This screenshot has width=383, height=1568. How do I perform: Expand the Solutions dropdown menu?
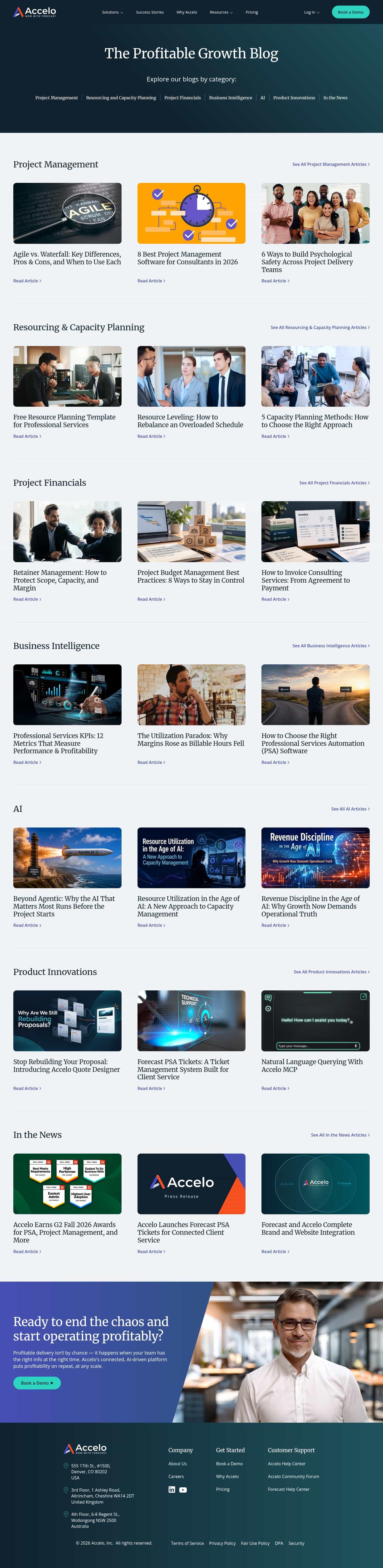pyautogui.click(x=113, y=12)
